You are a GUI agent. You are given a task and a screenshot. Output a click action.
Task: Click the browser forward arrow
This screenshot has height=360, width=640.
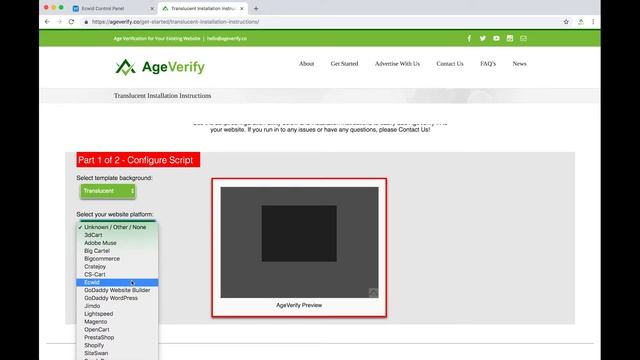point(59,22)
